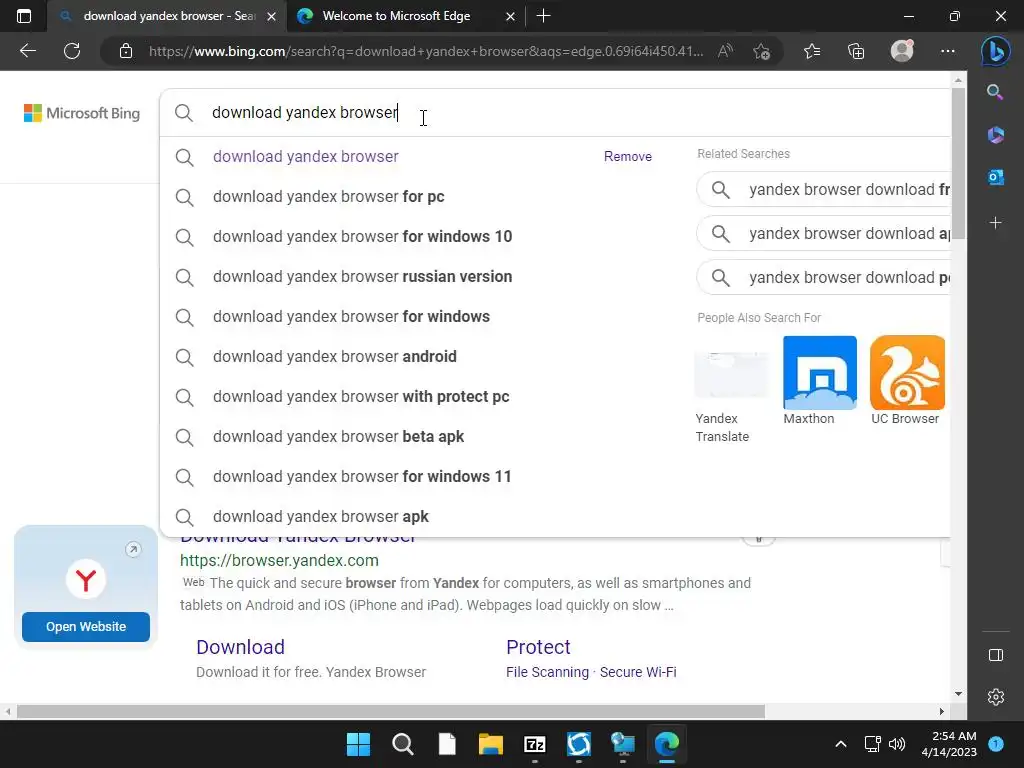Open first related search yandex browser download

click(824, 190)
